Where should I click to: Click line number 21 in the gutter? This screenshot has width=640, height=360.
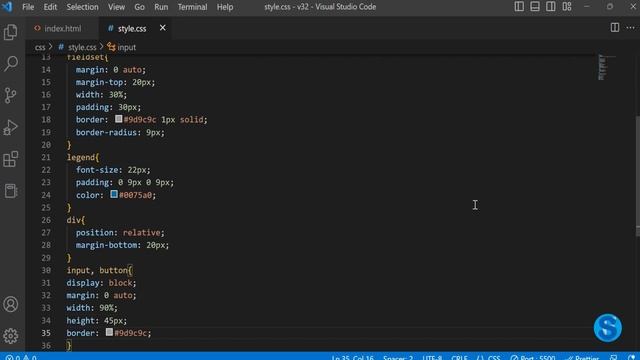[x=46, y=157]
